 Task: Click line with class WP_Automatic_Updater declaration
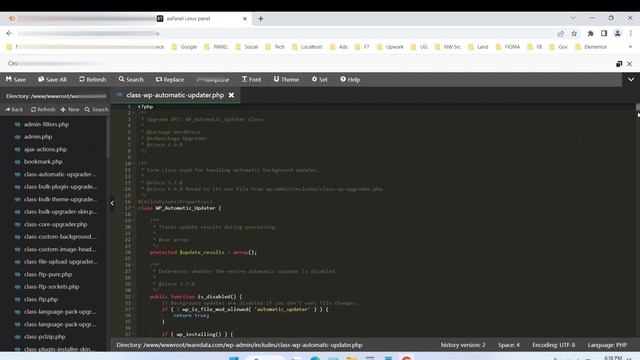click(180, 208)
